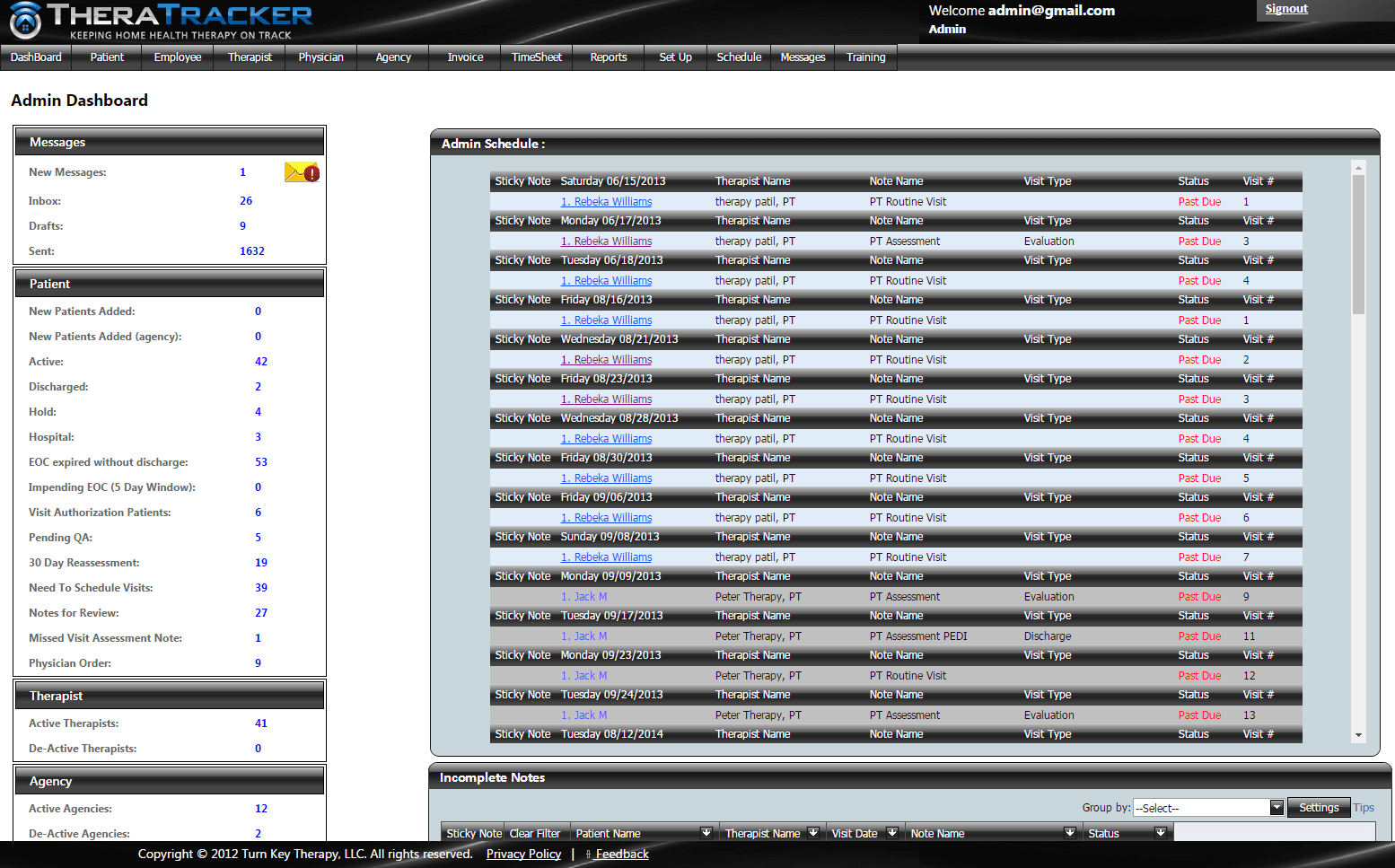Click the Settings button
The width and height of the screenshot is (1395, 868).
coord(1319,808)
